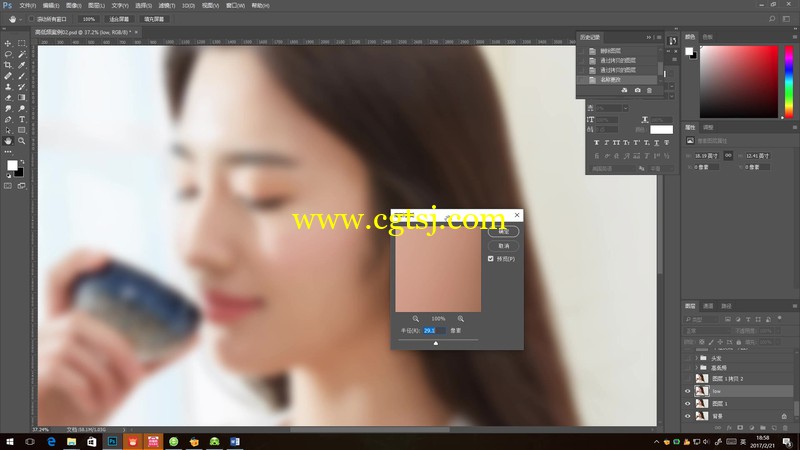Zoom out in Gaussian Blur preview

(416, 318)
